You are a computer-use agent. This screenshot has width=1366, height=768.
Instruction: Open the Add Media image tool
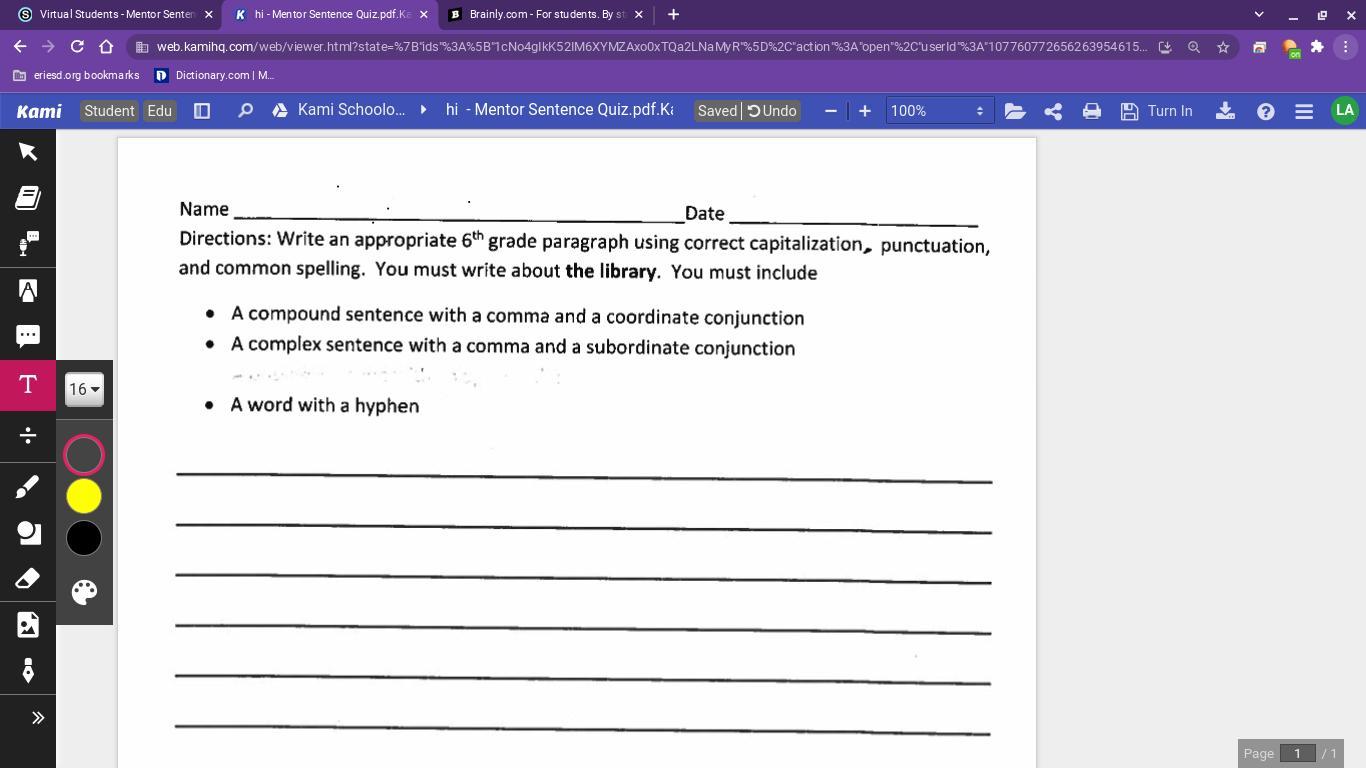pyautogui.click(x=28, y=625)
